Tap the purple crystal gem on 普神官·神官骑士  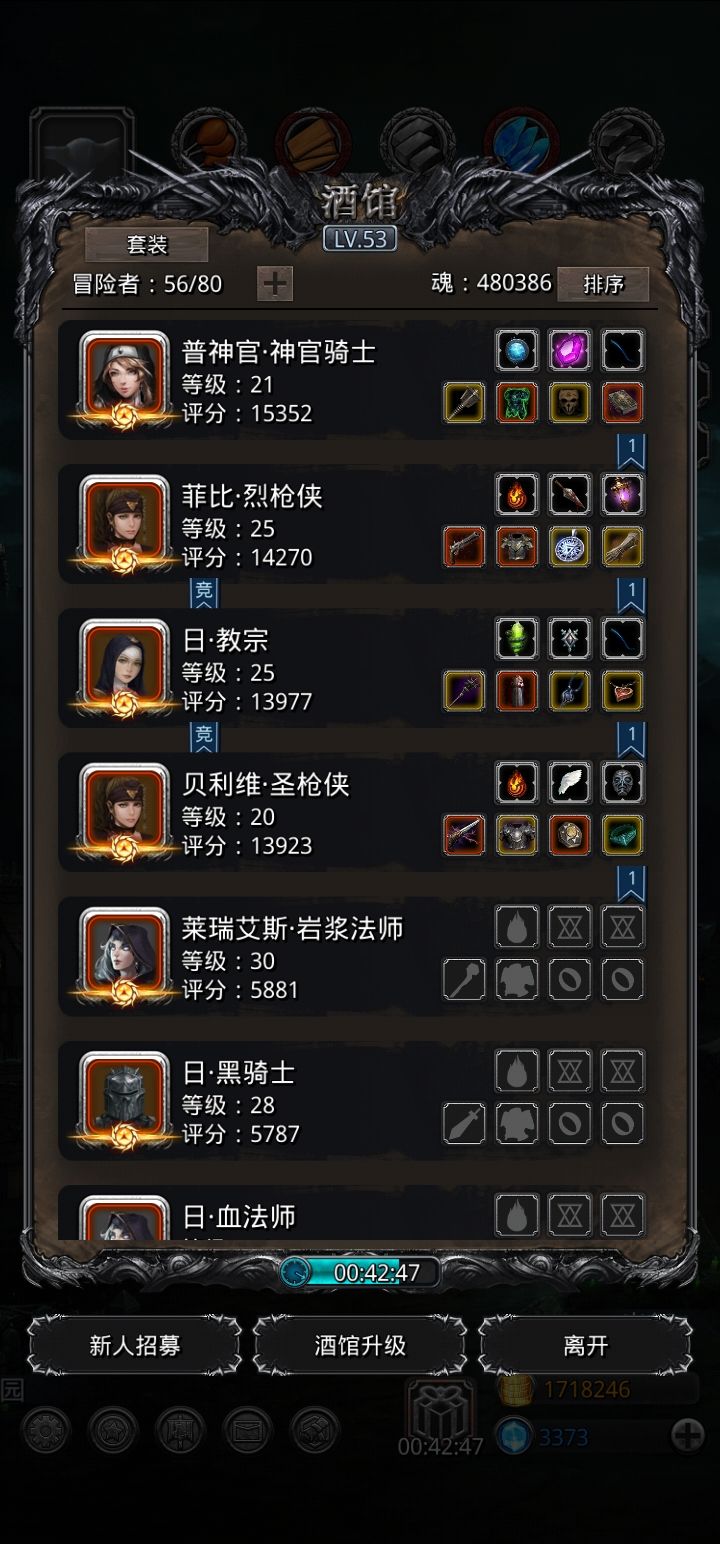click(x=570, y=350)
